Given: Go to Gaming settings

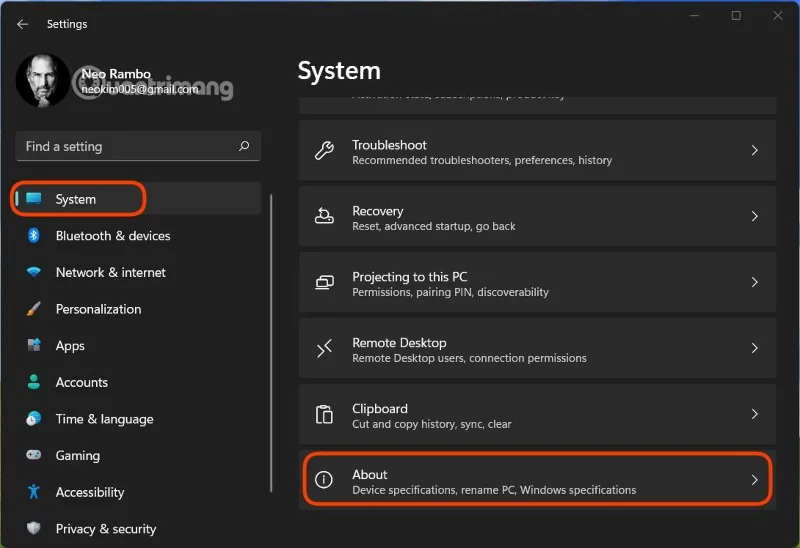Looking at the screenshot, I should [138, 455].
